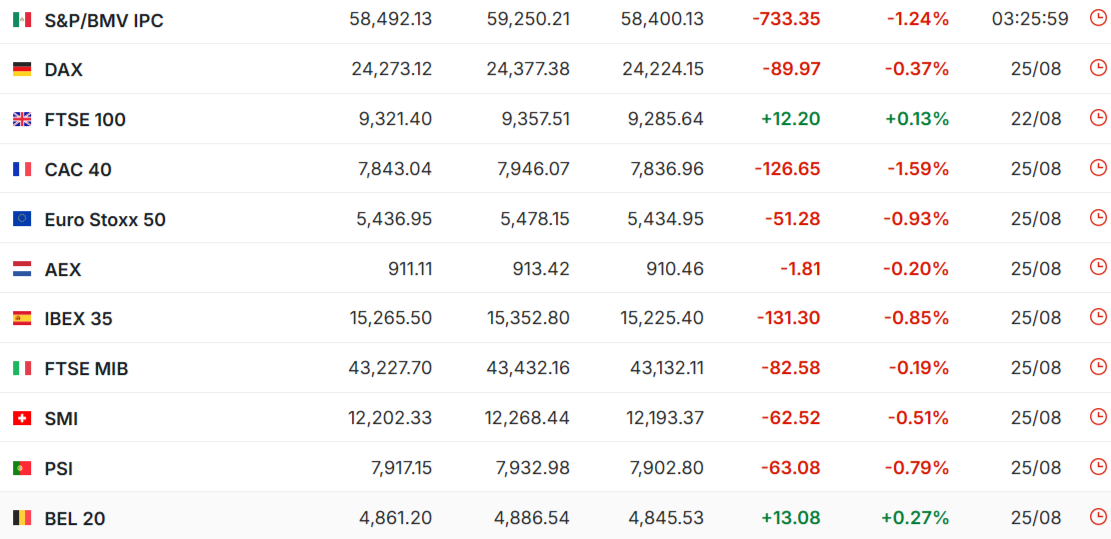Open the FTSE MIB index link

coord(86,369)
